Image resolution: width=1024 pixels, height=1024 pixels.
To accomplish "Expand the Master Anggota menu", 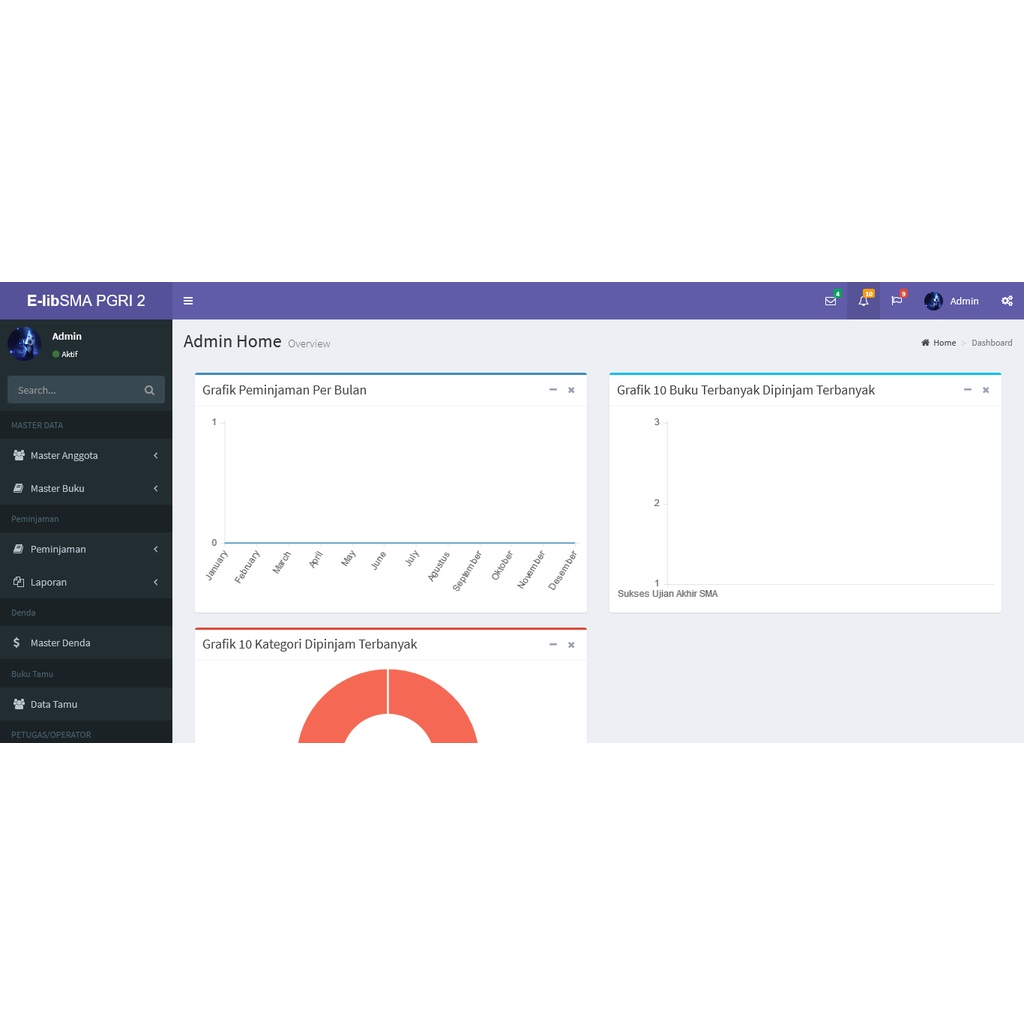I will [86, 456].
